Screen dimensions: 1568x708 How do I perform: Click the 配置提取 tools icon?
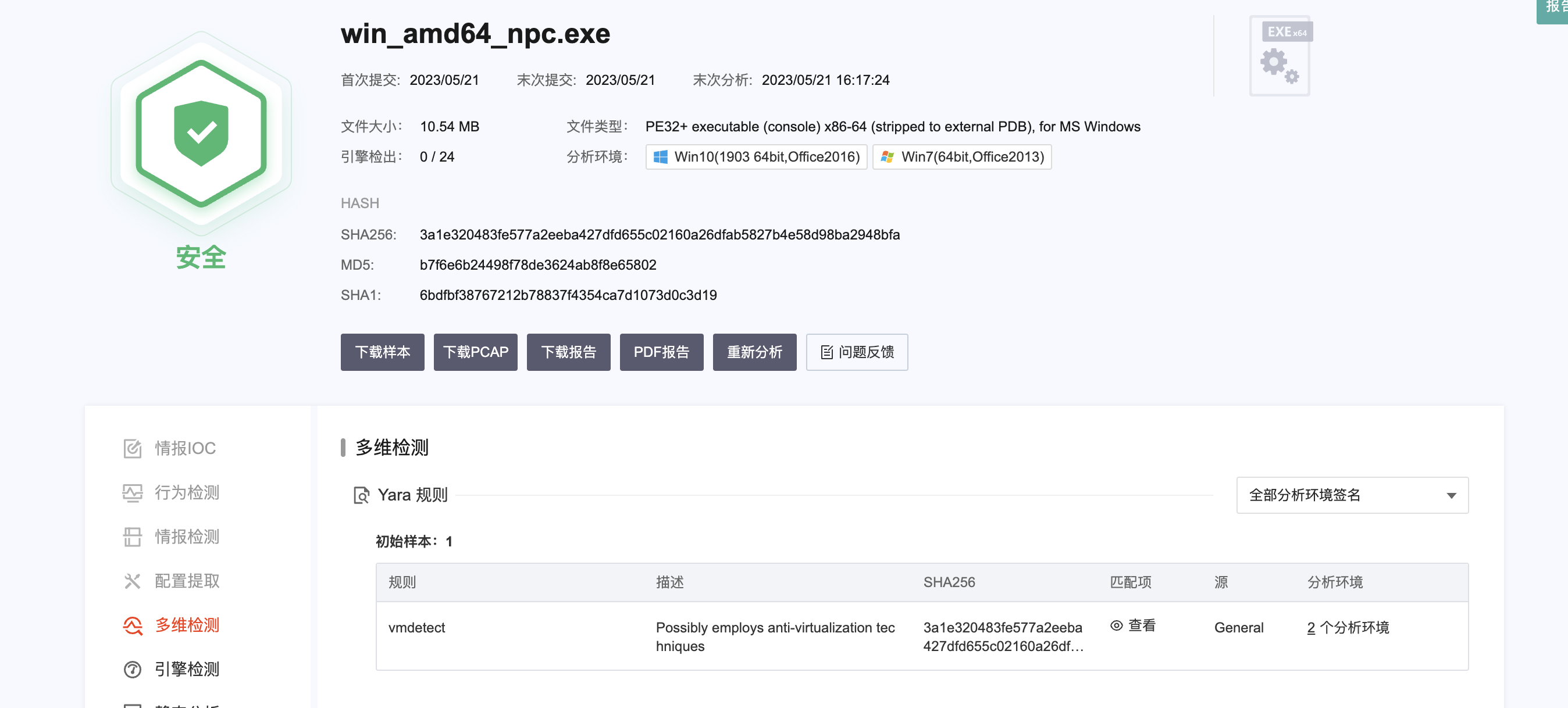click(x=132, y=581)
